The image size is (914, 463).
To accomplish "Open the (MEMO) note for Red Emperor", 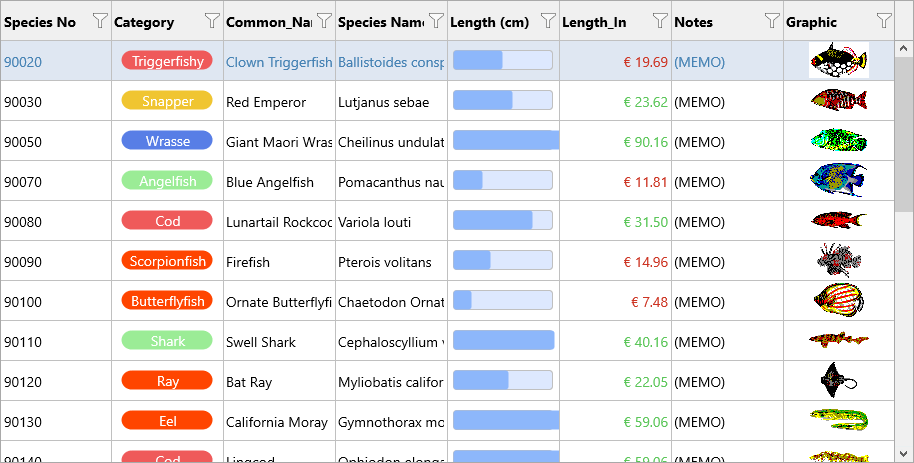I will tap(699, 102).
